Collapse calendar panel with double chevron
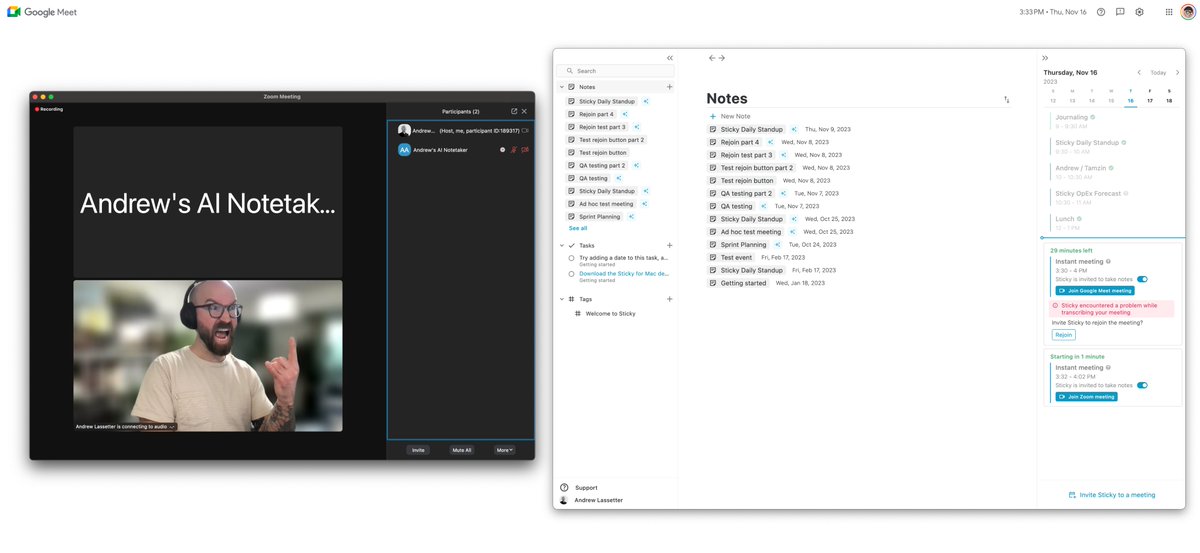The width and height of the screenshot is (1200, 553). coord(1045,58)
